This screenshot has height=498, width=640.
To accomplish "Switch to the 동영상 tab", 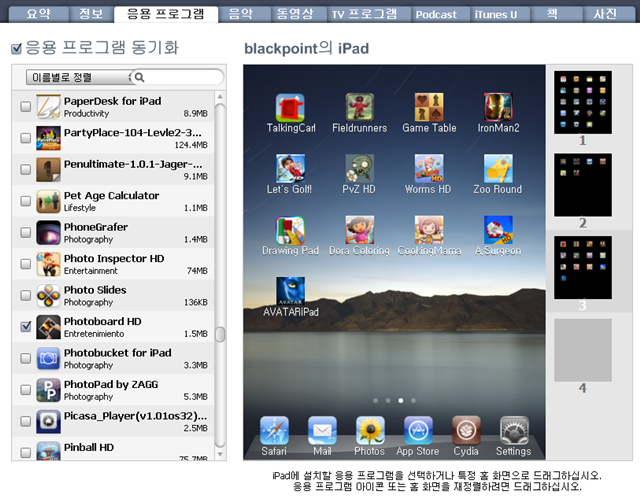I will point(296,14).
